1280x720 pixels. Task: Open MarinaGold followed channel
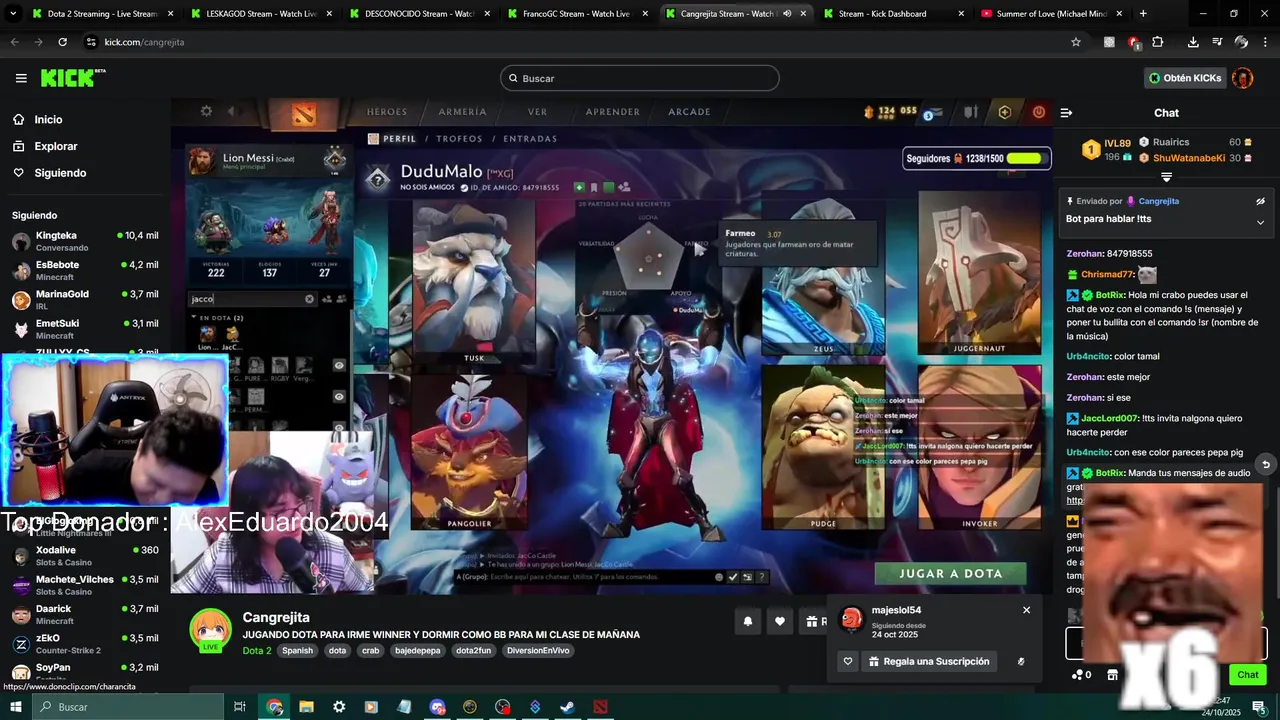85,300
